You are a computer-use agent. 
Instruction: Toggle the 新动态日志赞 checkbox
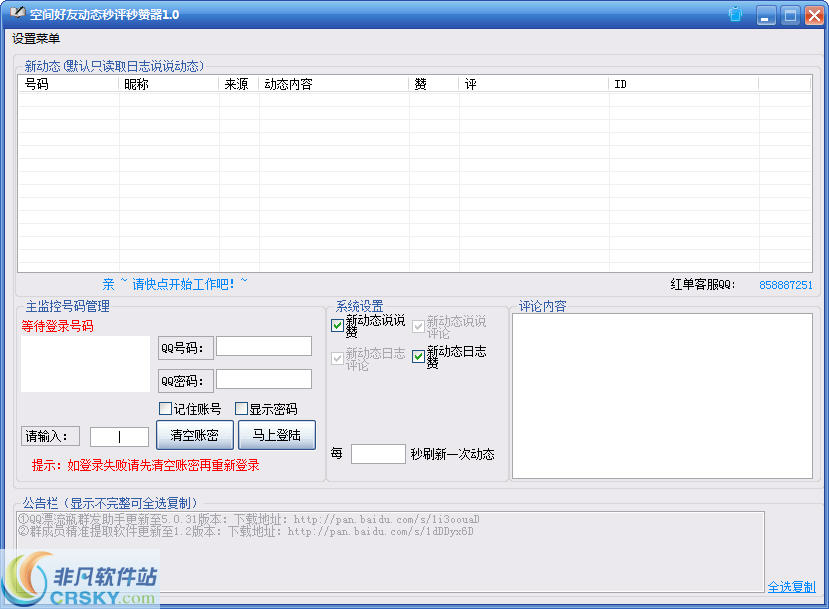point(419,357)
